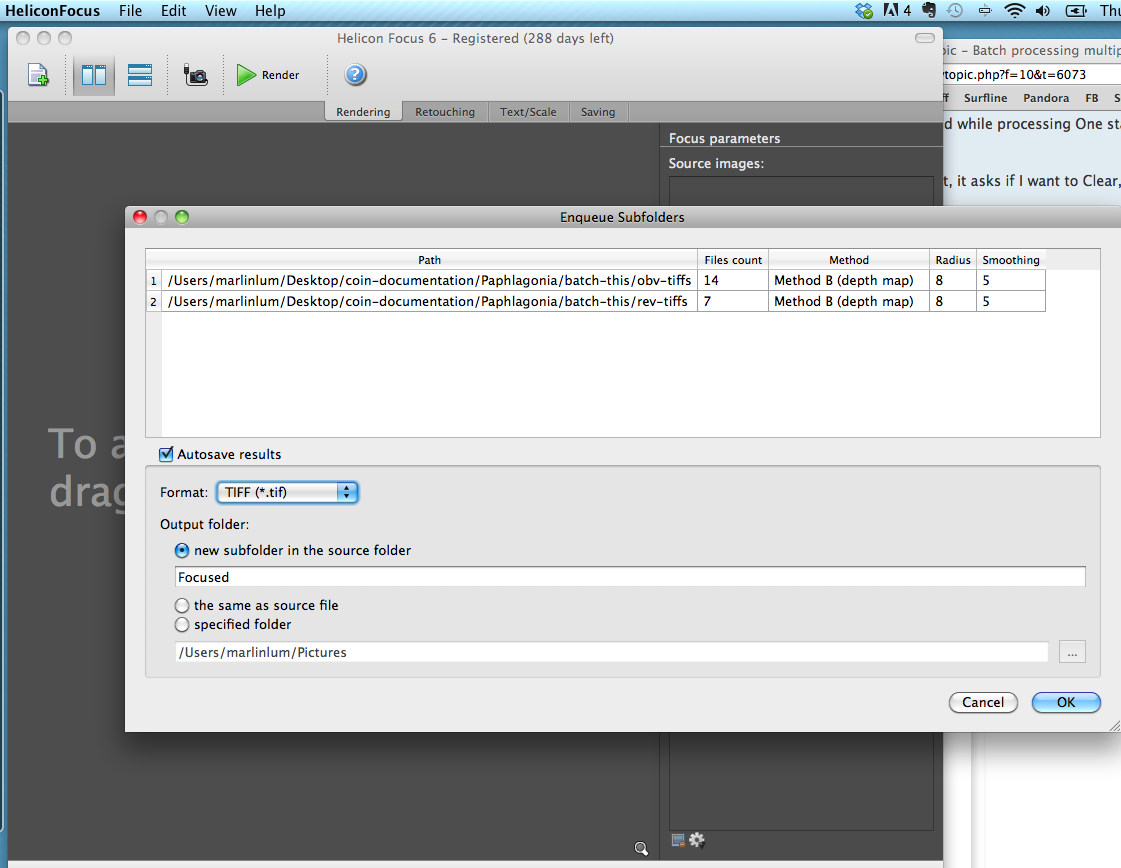The image size is (1121, 868).
Task: Select 'the same as source file' option
Action: 182,606
